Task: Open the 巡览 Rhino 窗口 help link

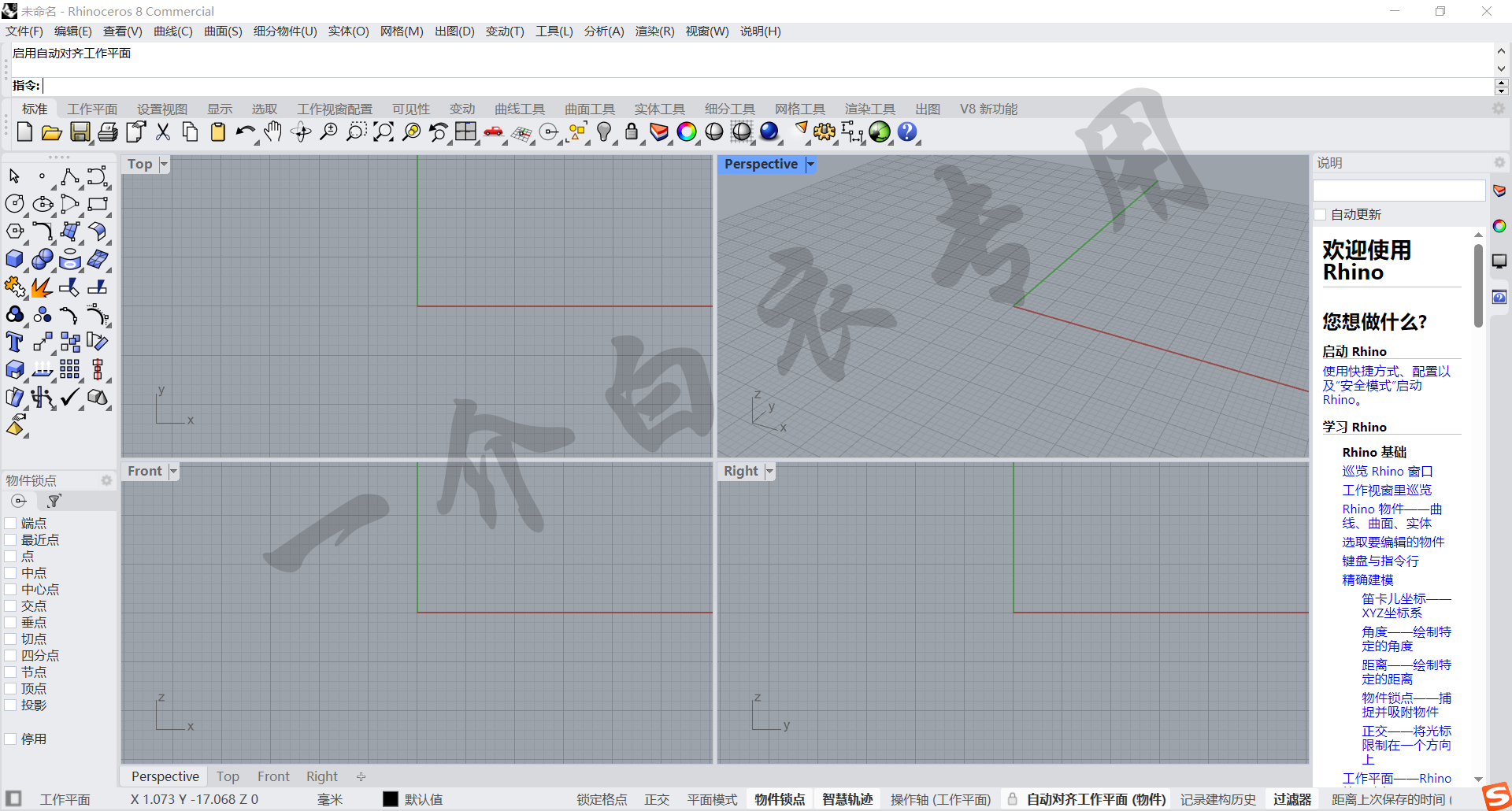Action: tap(1387, 471)
